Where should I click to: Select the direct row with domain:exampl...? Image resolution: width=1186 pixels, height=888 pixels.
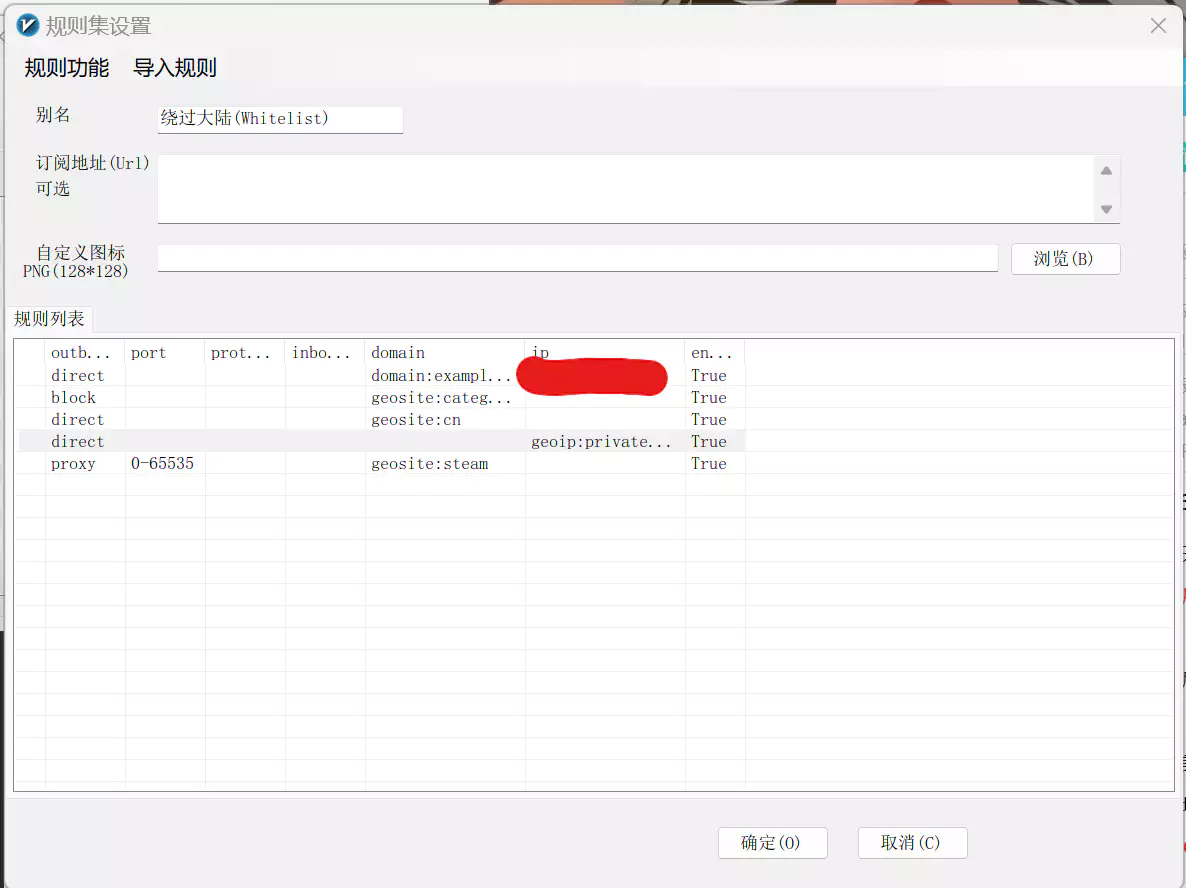click(x=381, y=375)
